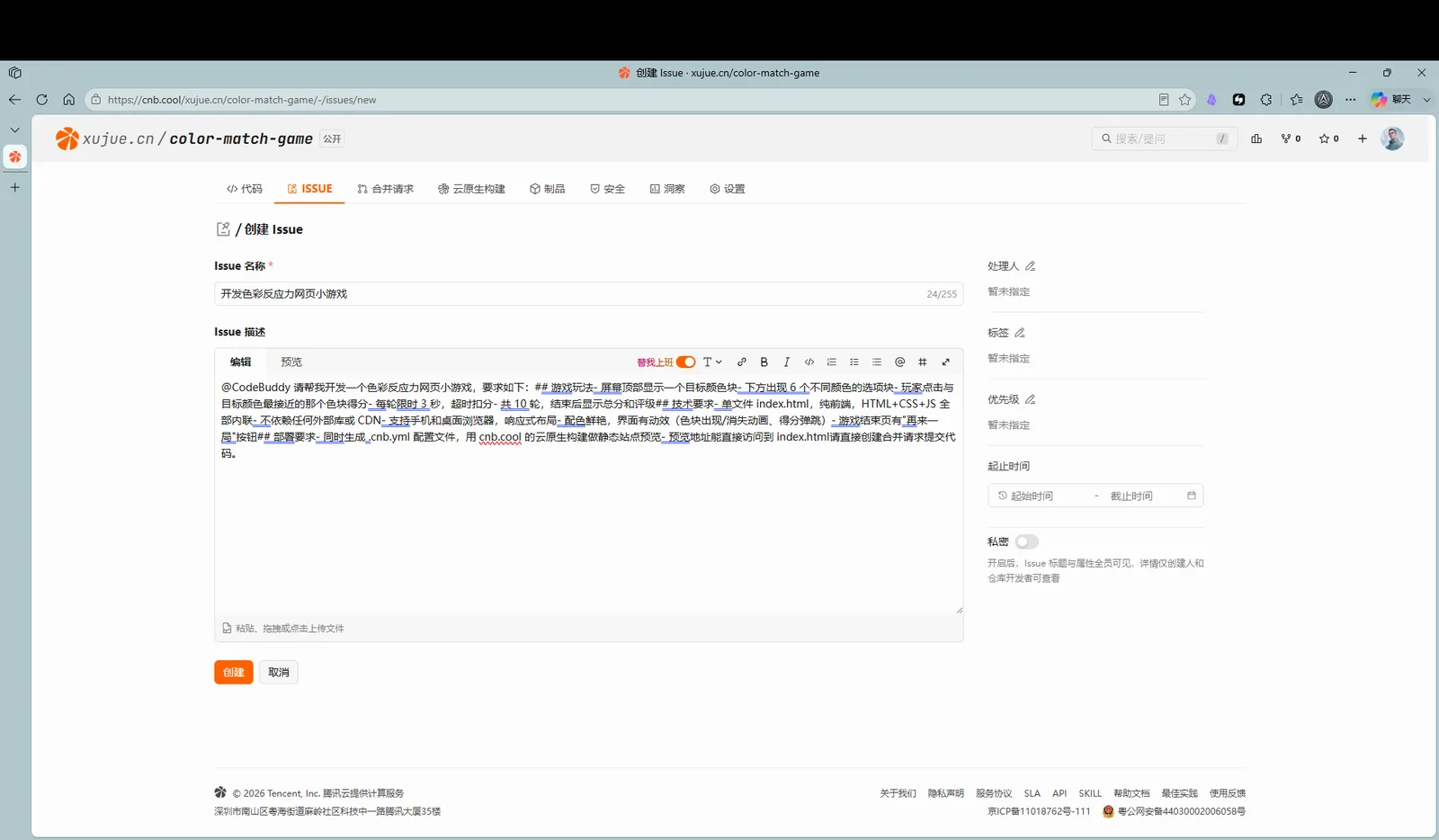Viewport: 1439px width, 840px height.
Task: Insert a task checklist
Action: 854,362
